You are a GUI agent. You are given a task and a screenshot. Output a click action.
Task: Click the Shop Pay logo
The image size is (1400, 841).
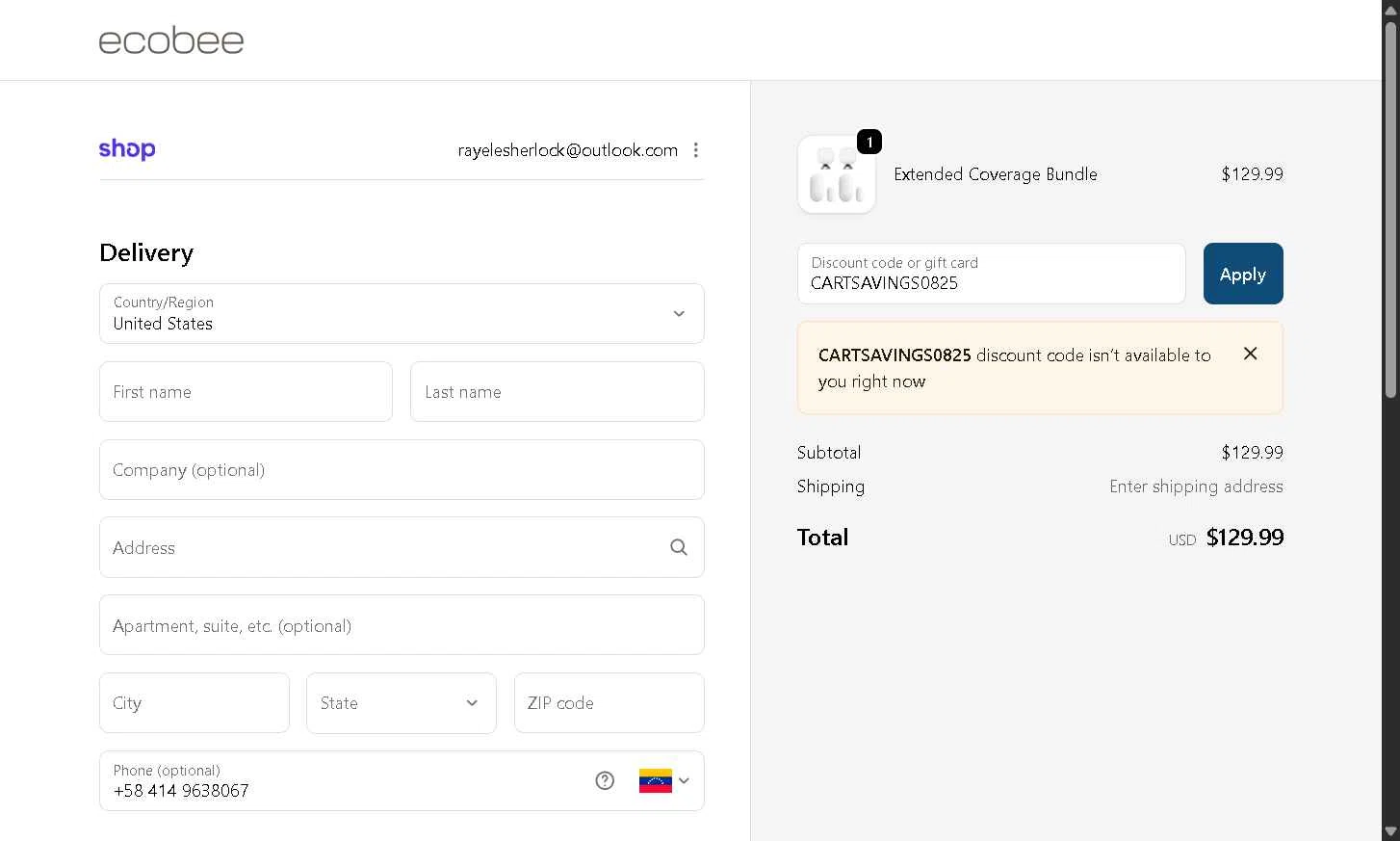pos(127,149)
